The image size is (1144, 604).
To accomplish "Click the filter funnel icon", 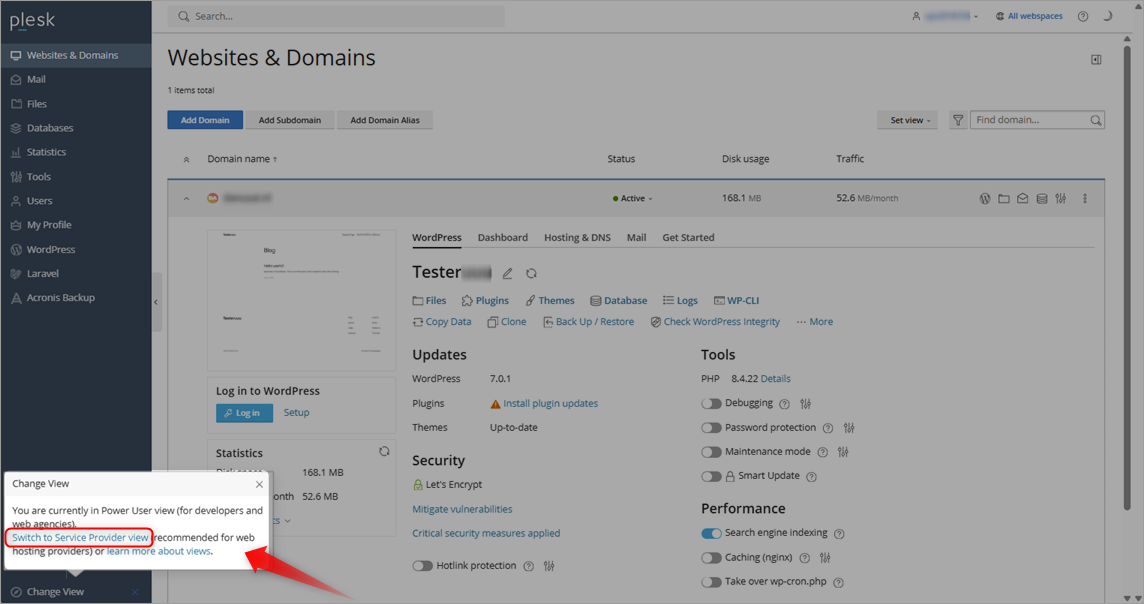I will 958,120.
